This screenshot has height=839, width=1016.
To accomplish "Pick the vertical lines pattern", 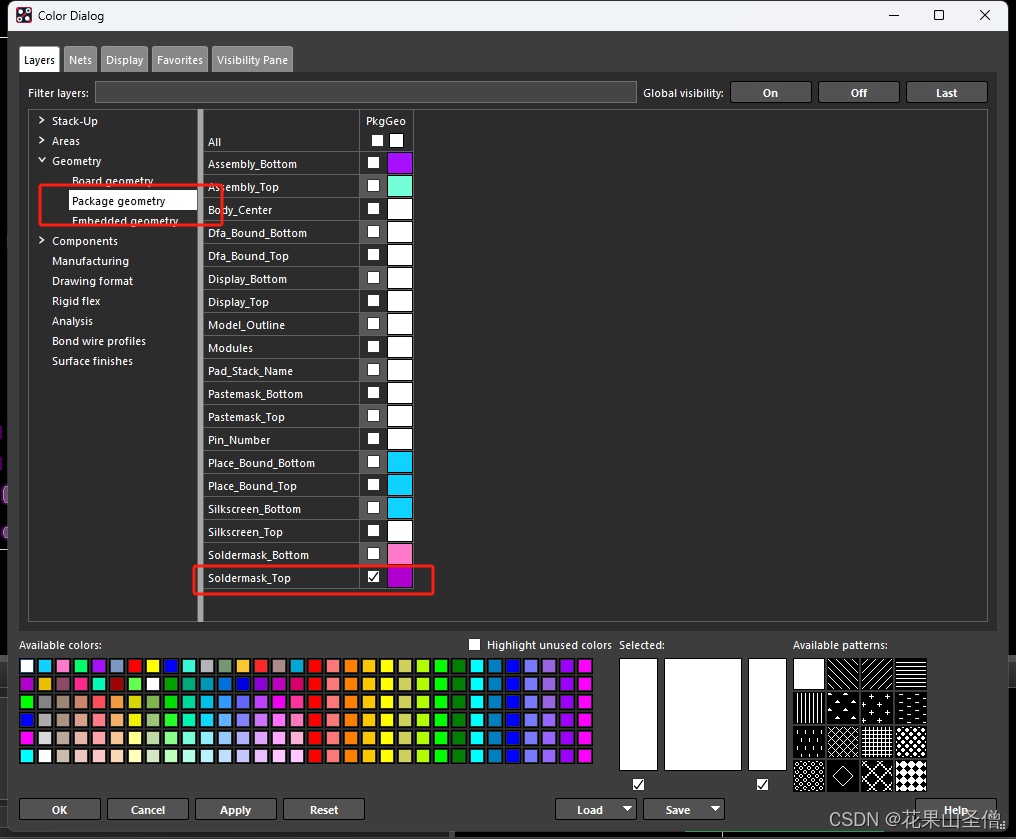I will pos(809,707).
